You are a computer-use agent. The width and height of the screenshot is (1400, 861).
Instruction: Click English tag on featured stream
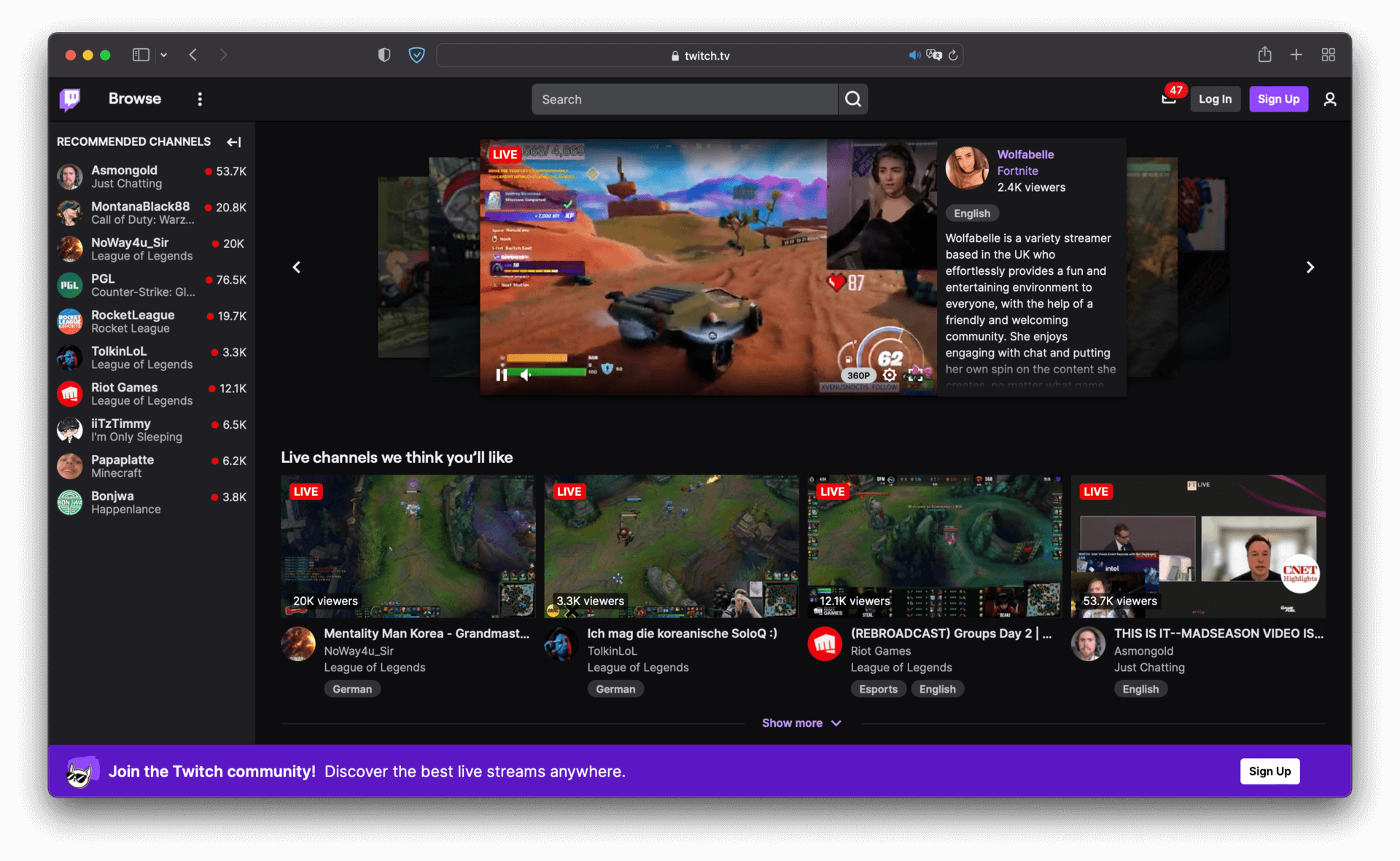click(972, 214)
